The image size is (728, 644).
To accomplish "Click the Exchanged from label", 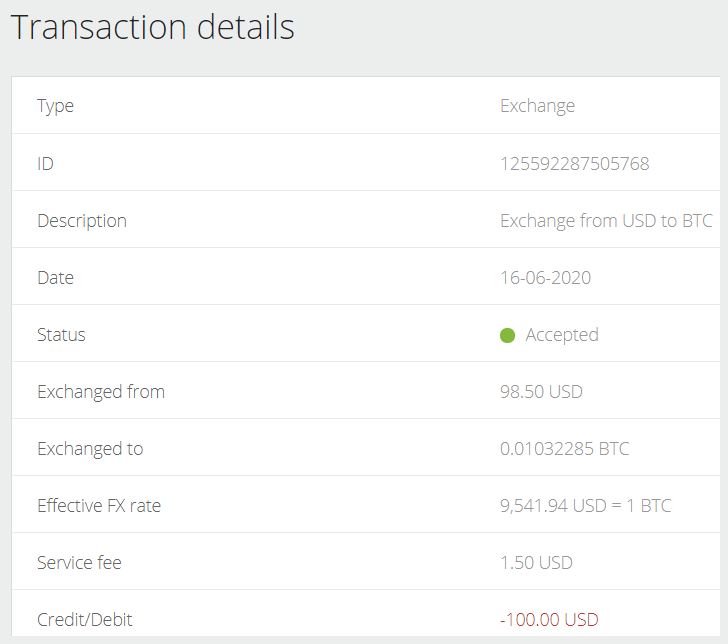I will click(x=101, y=392).
